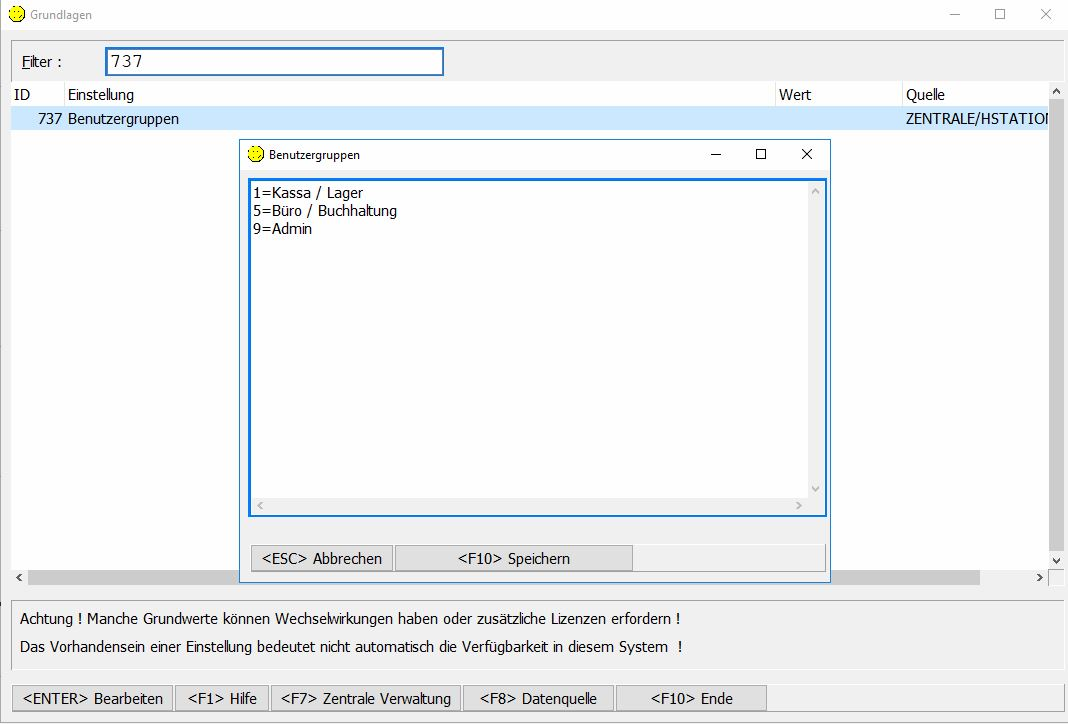Screen dimensions: 1068x724
Task: Maximize the Benutzergruppen dialog window
Action: [761, 155]
